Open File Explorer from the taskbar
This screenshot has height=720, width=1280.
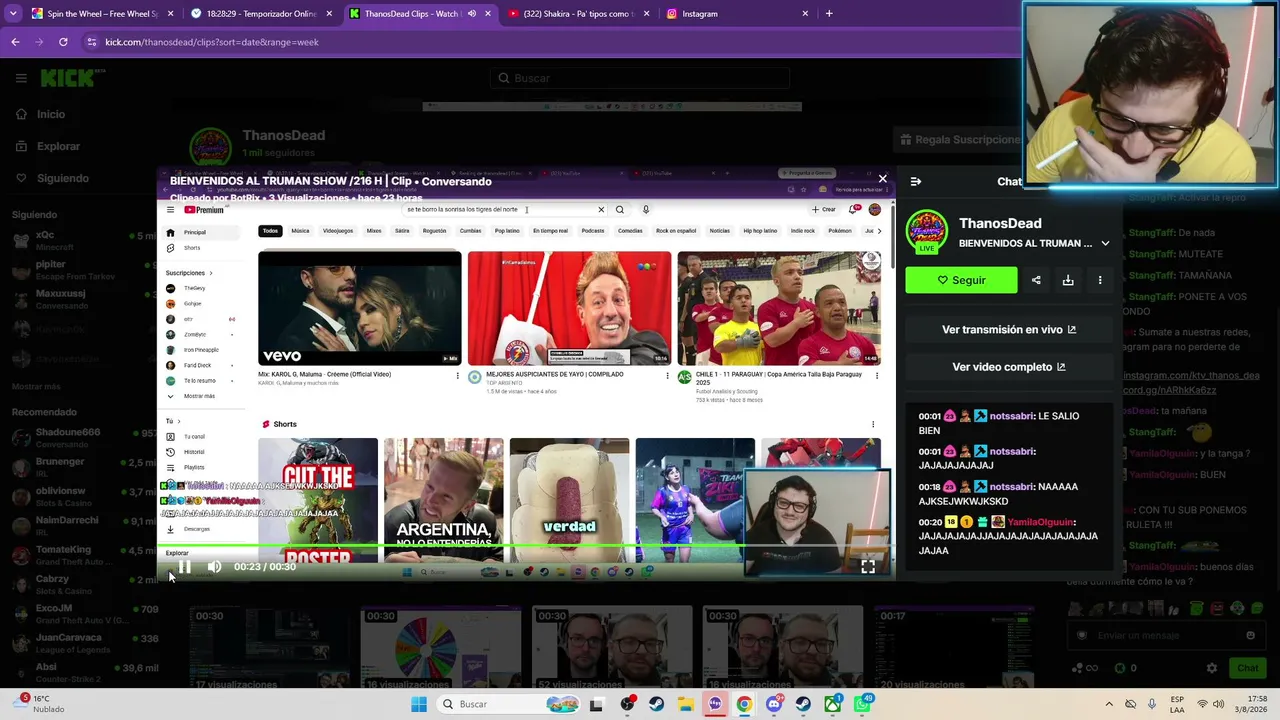[685, 704]
